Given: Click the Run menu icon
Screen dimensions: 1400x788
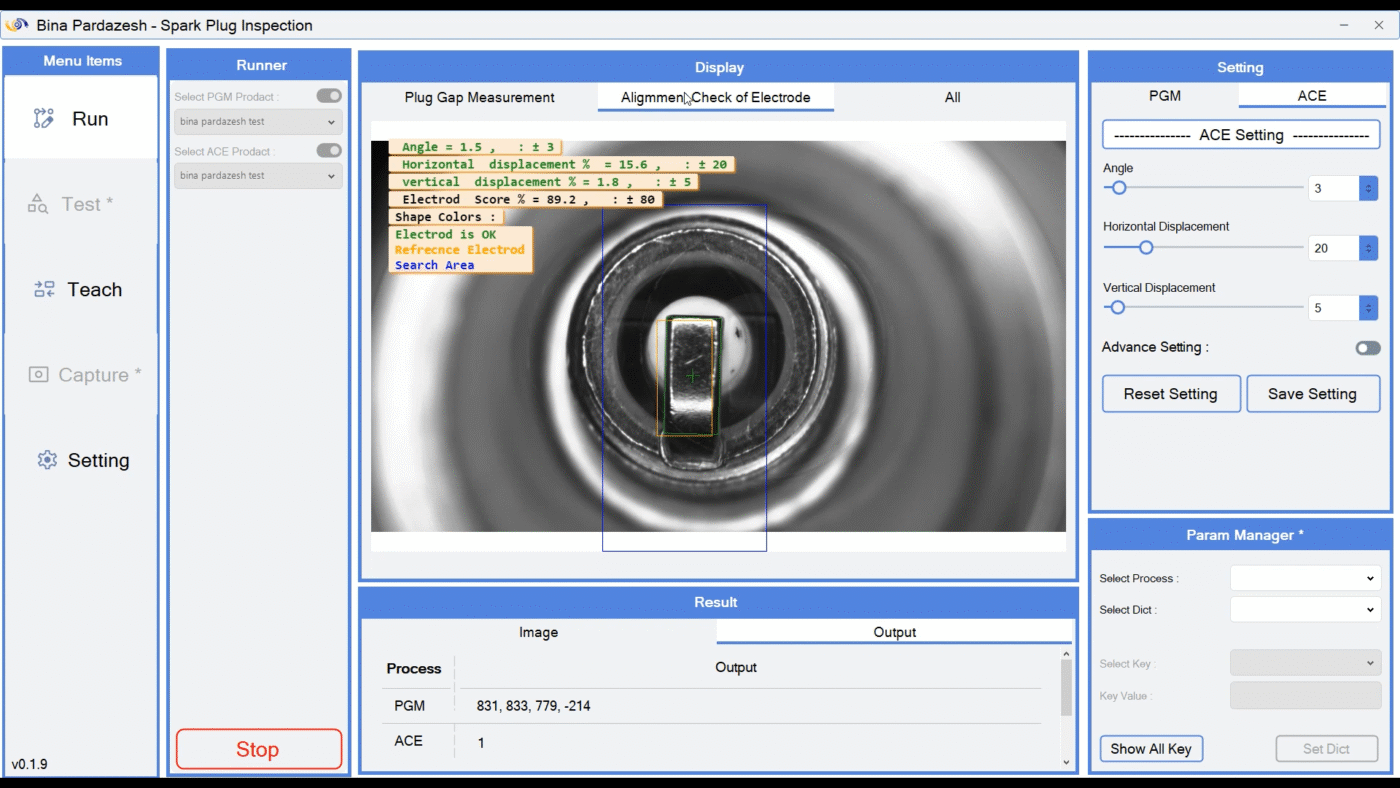Looking at the screenshot, I should coord(43,119).
